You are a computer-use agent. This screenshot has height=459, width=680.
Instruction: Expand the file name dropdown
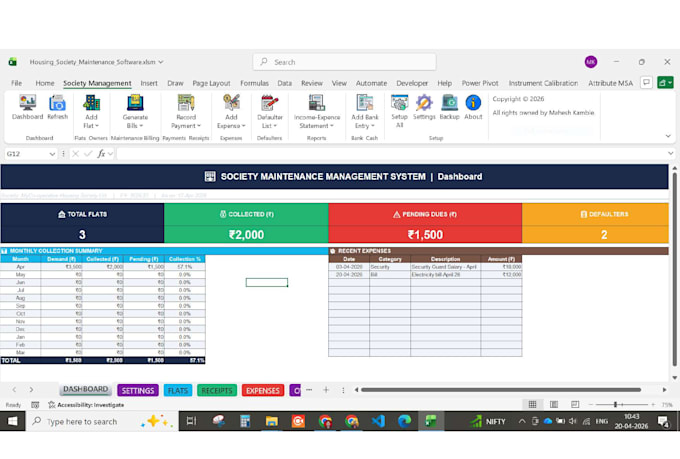pyautogui.click(x=161, y=62)
